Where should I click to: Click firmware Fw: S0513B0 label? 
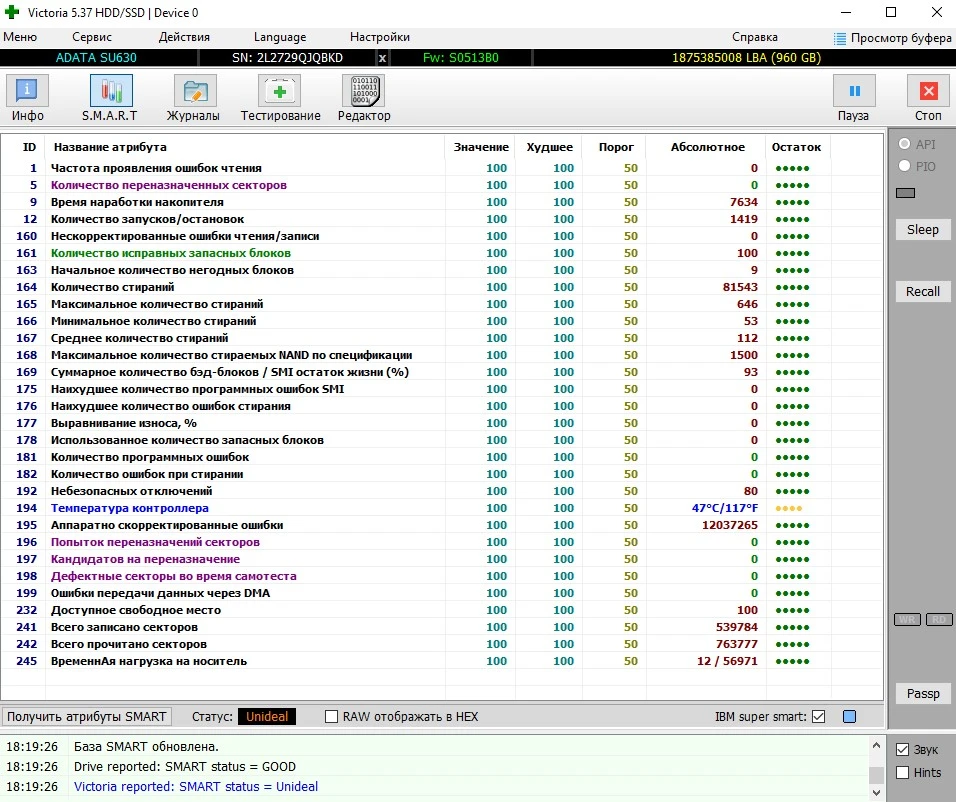pos(460,58)
